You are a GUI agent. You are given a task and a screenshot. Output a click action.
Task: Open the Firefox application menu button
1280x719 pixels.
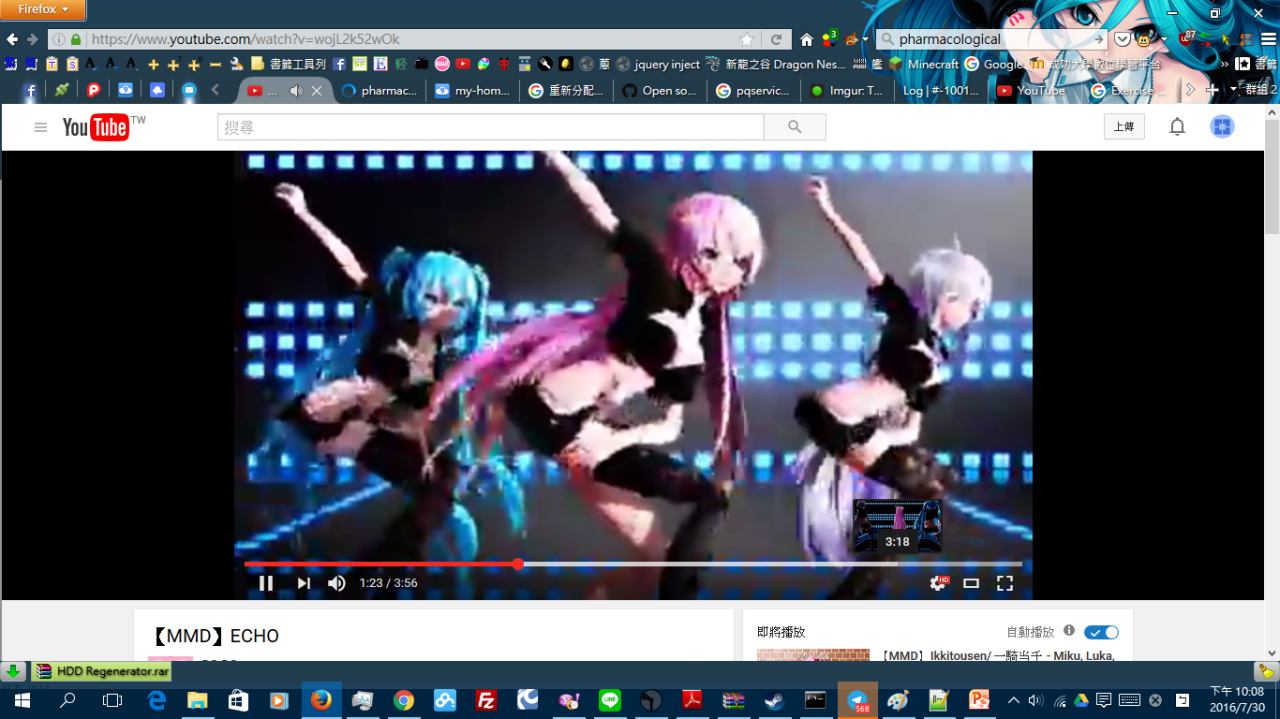tap(43, 9)
